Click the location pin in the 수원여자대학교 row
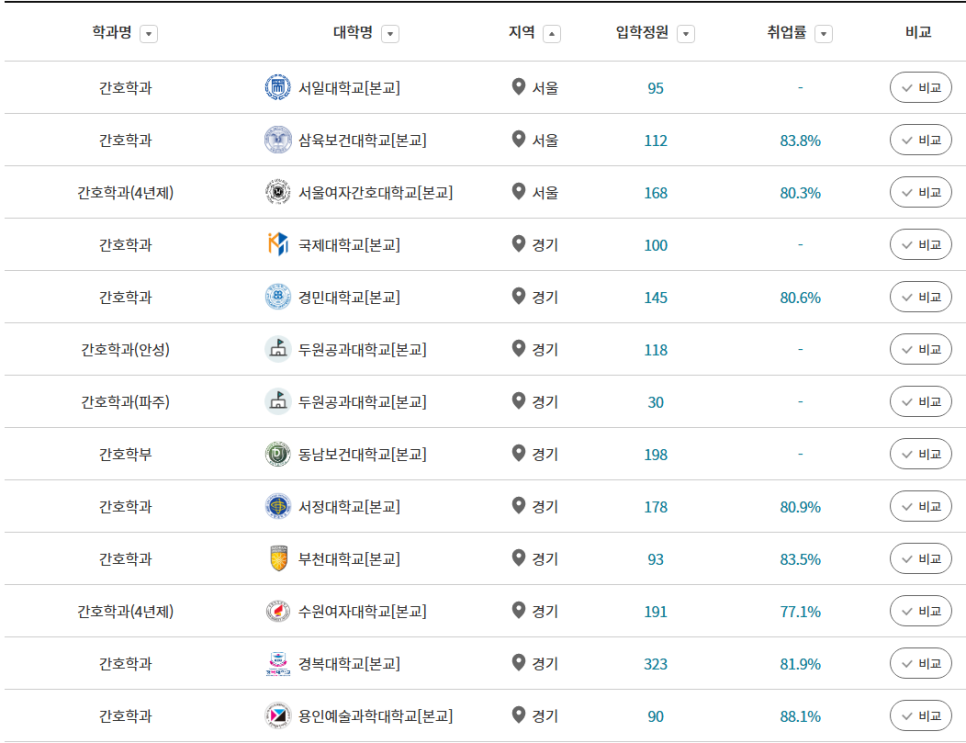 (519, 611)
